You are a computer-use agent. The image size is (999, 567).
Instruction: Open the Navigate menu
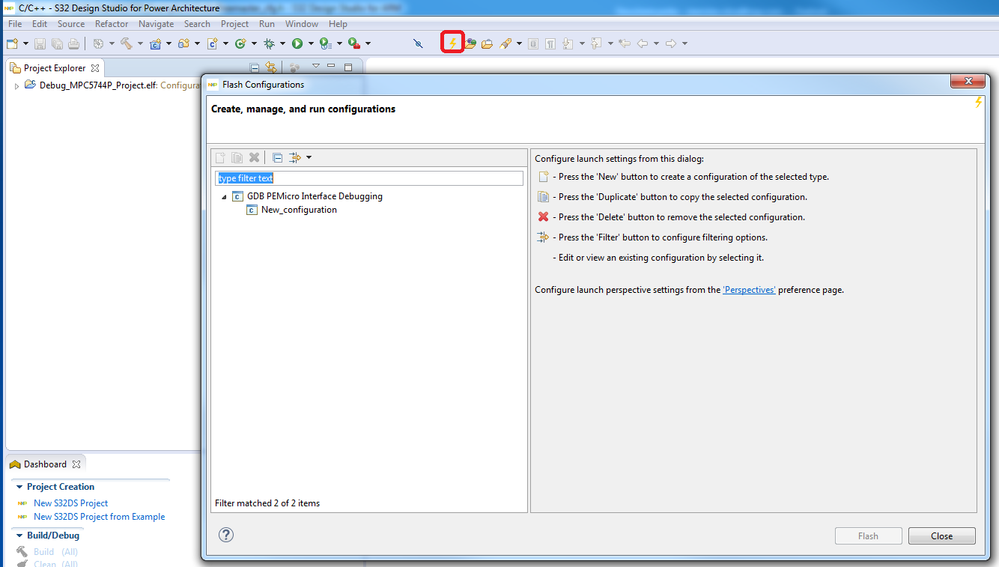pos(156,24)
